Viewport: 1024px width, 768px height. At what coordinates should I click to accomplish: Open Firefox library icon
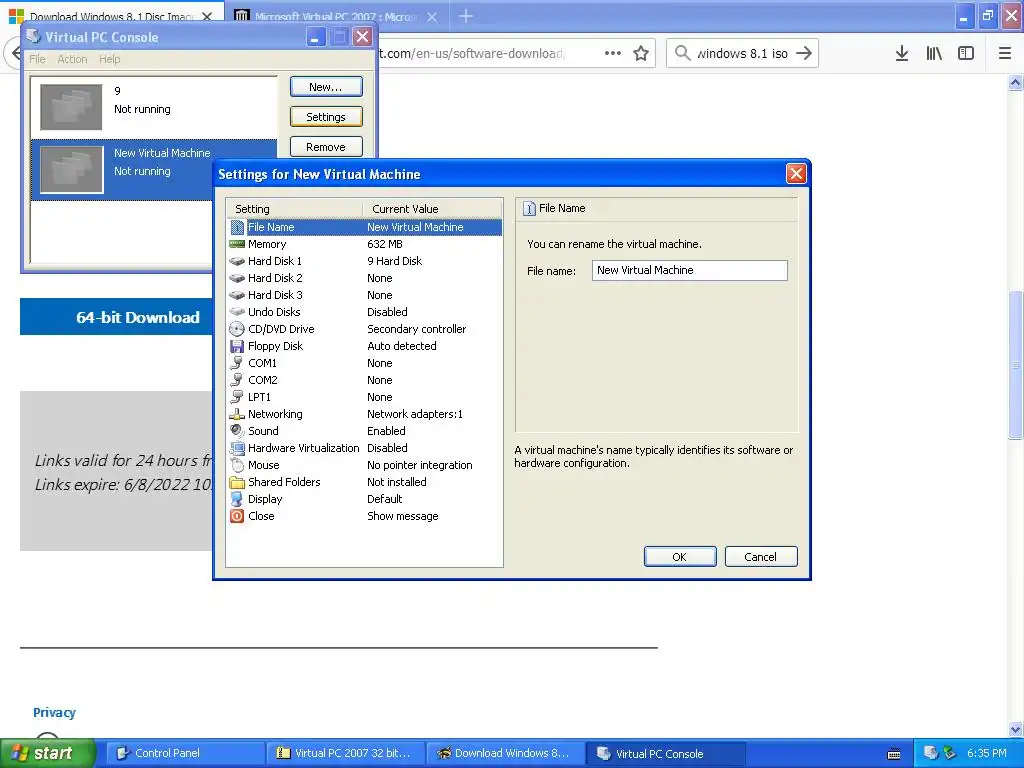[934, 54]
